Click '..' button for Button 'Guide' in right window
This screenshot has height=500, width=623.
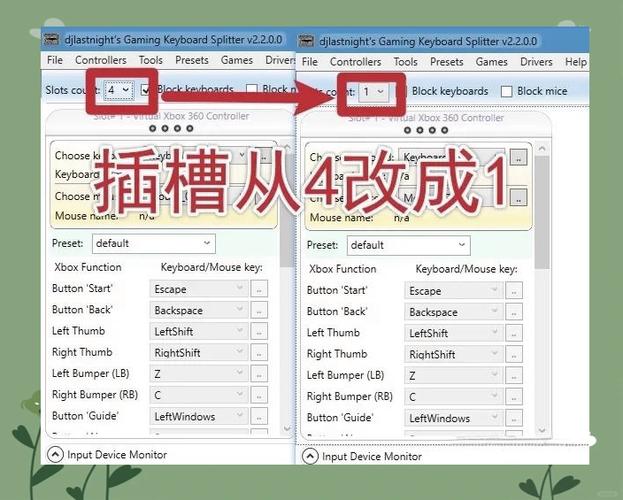(x=514, y=418)
